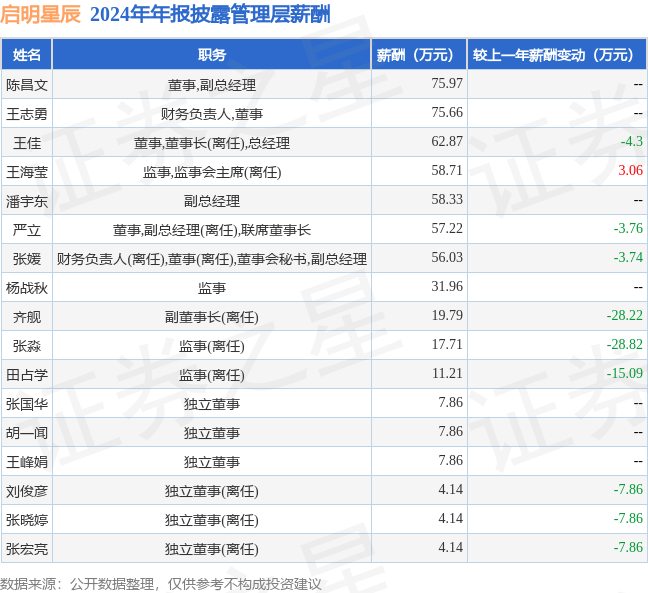Screen dimensions: 648x593
Task: Click 董事,副总经理 position for 陈昌文
Action: click(x=212, y=85)
